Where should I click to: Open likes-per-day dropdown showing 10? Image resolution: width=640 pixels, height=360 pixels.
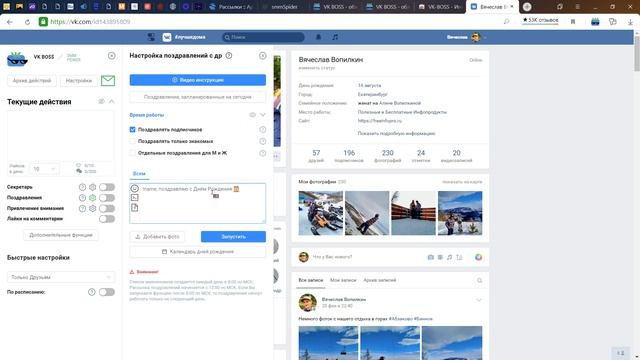[44, 169]
